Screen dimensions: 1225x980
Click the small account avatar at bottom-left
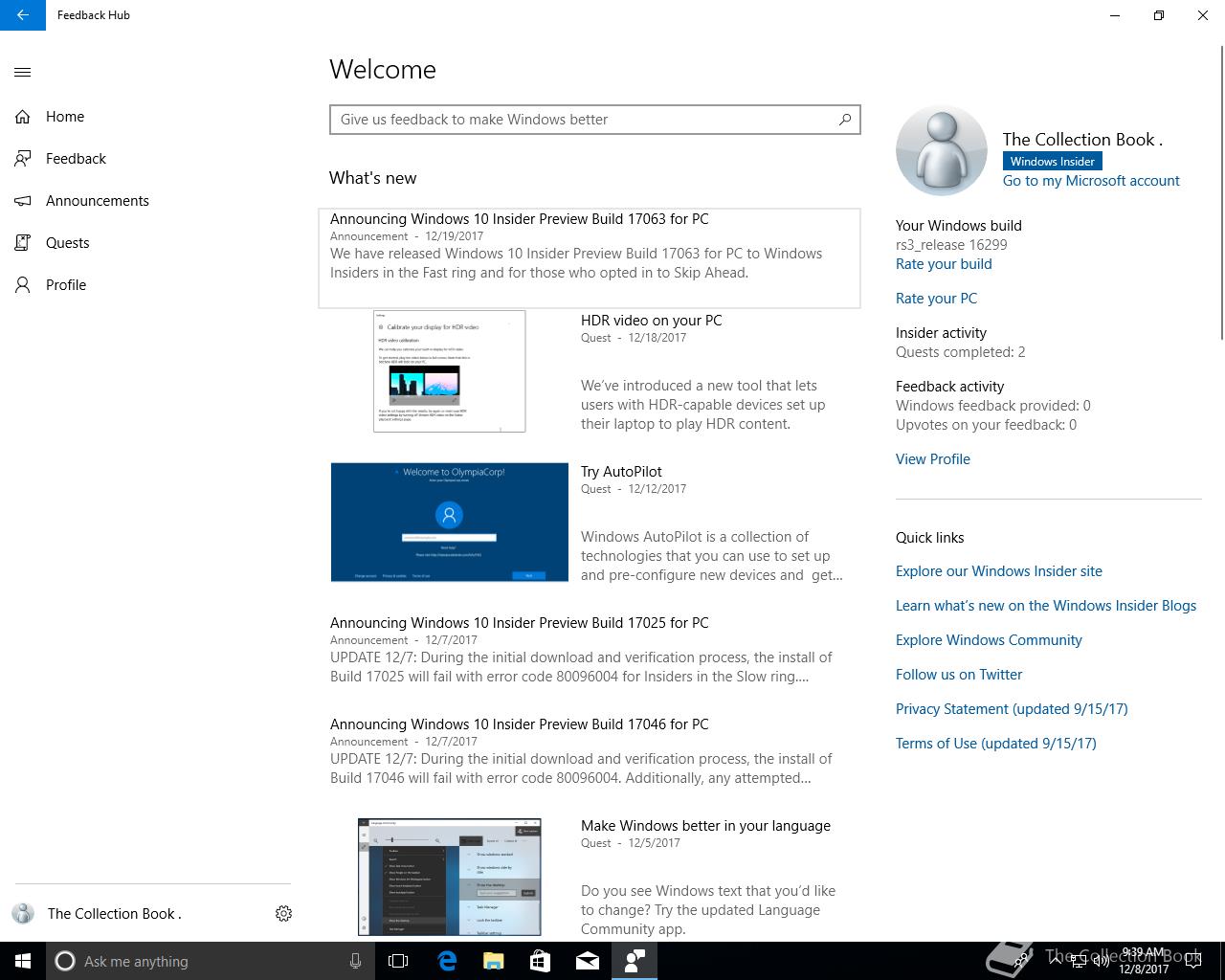pos(23,914)
